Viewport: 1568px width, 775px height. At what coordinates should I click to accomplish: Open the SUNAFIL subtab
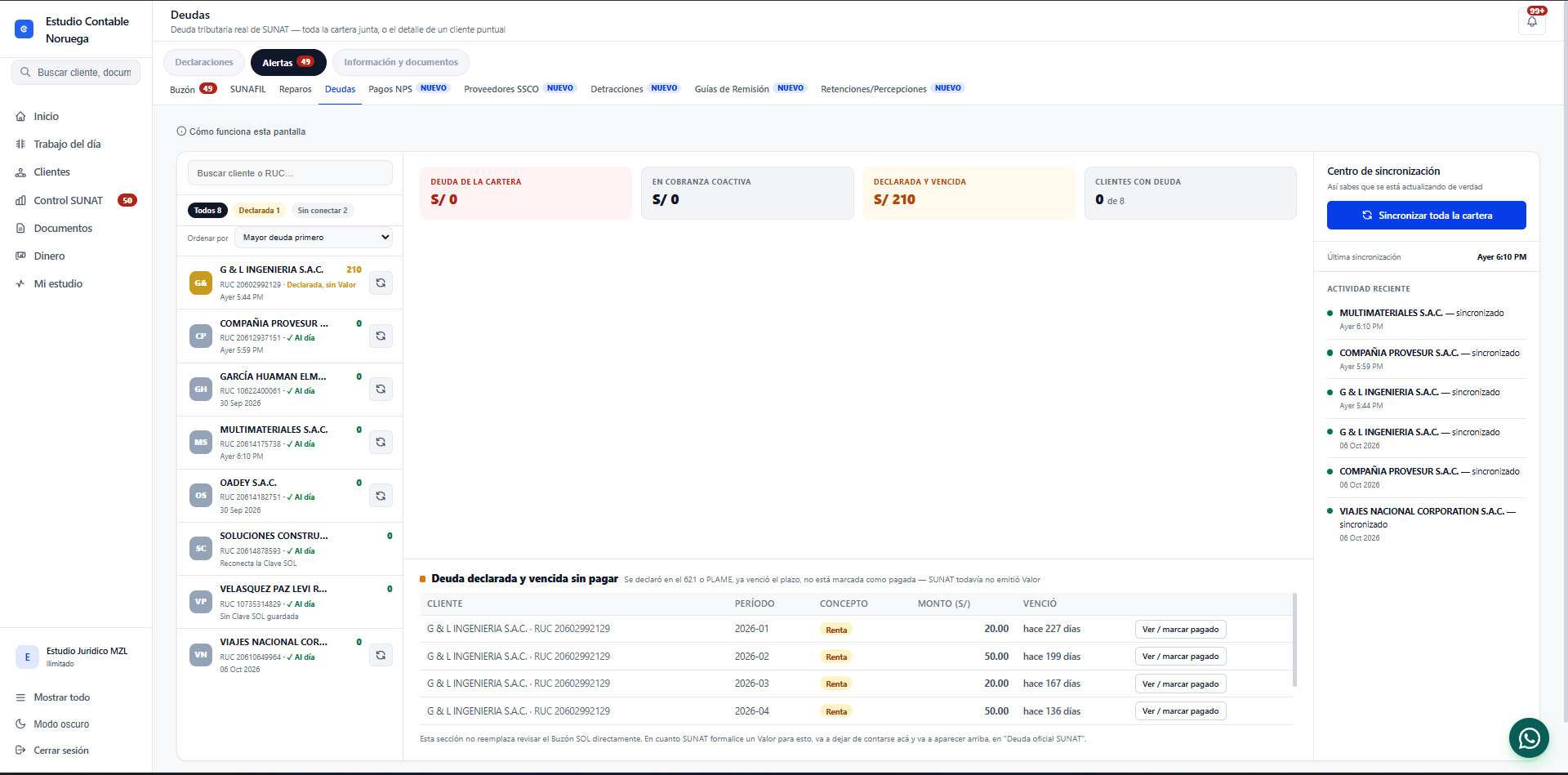pos(248,89)
